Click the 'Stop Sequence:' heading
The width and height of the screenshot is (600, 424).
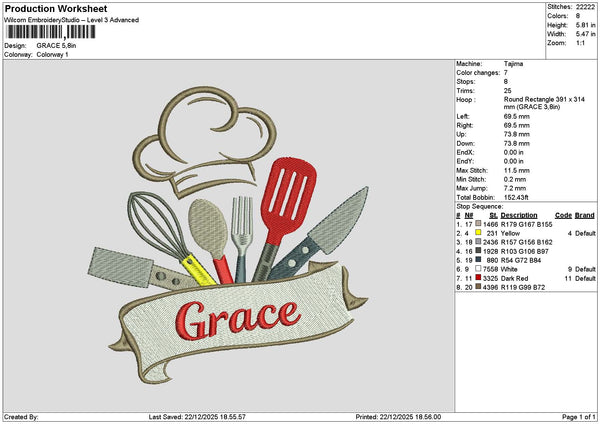click(479, 207)
